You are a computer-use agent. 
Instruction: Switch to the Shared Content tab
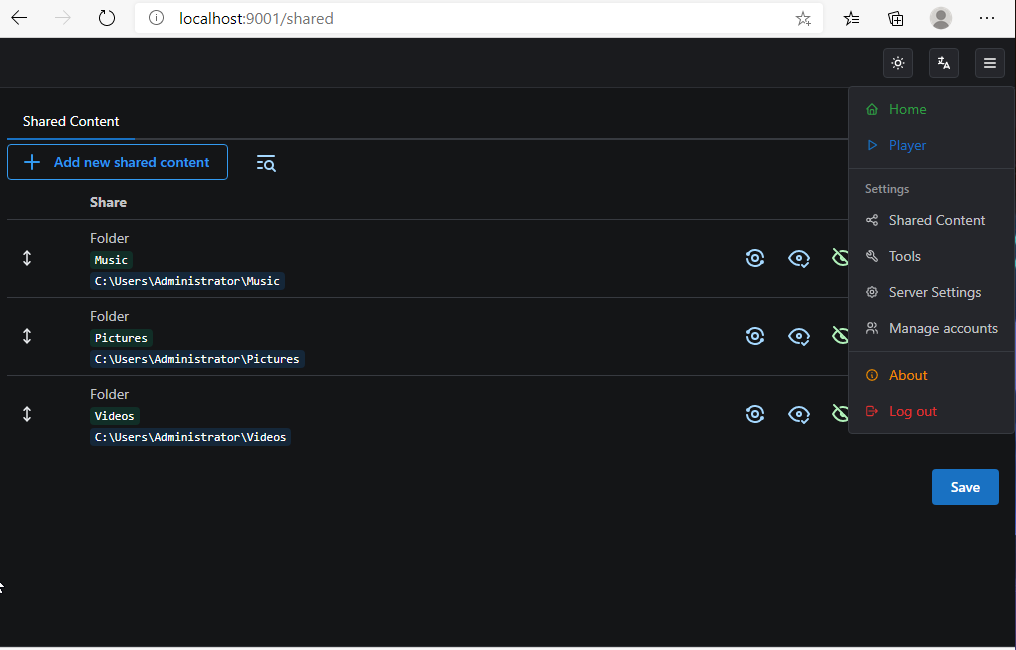point(70,121)
